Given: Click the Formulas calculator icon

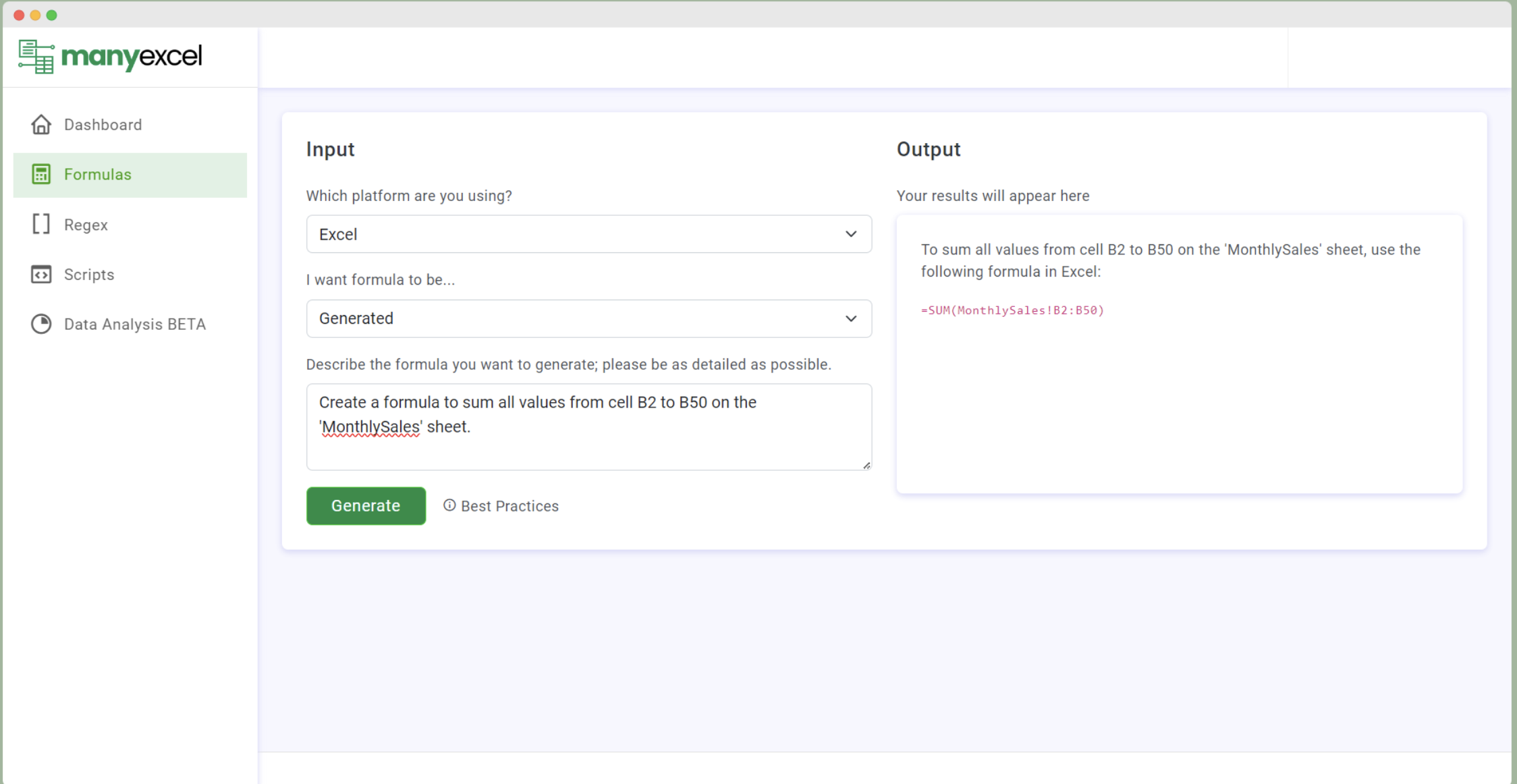Looking at the screenshot, I should 41,174.
